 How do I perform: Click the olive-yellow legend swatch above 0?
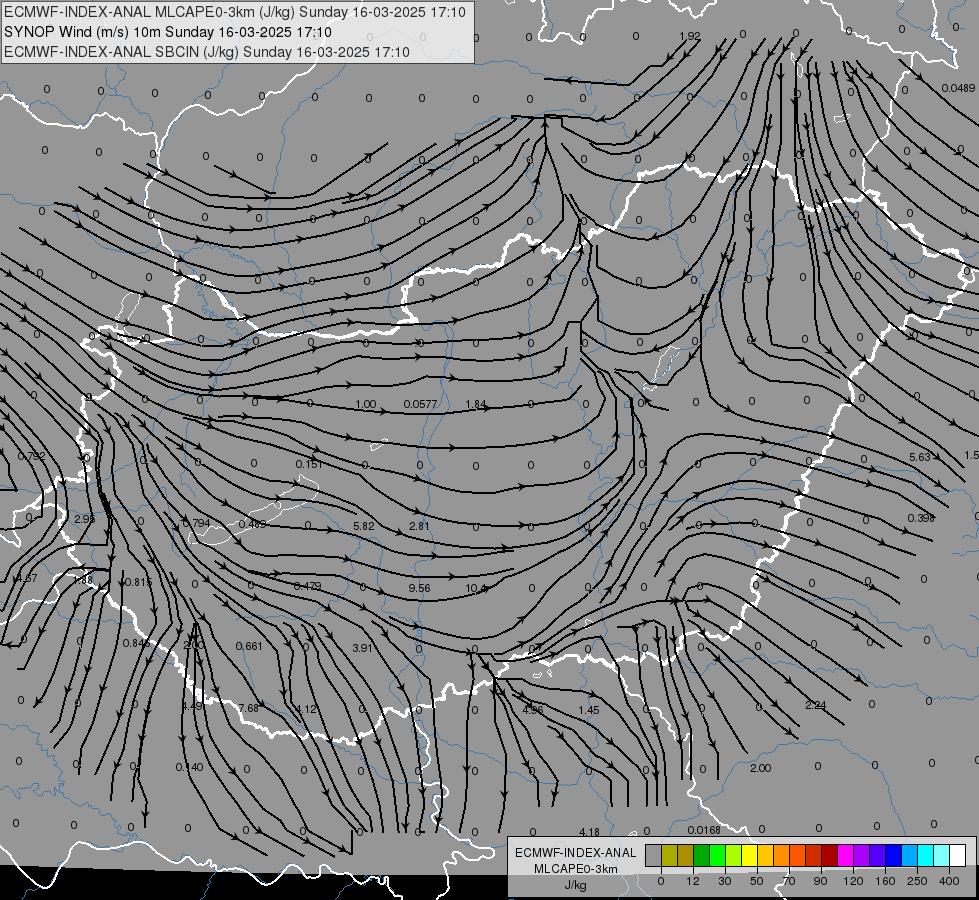[669, 856]
